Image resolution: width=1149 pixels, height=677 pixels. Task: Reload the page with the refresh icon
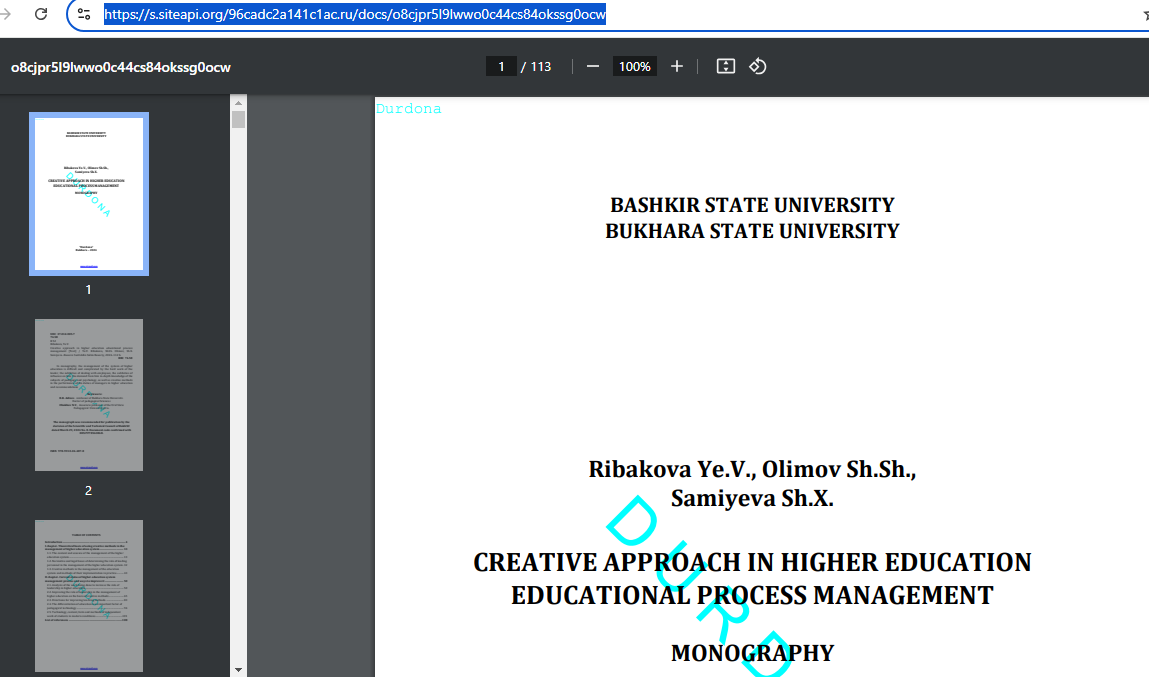[x=41, y=14]
